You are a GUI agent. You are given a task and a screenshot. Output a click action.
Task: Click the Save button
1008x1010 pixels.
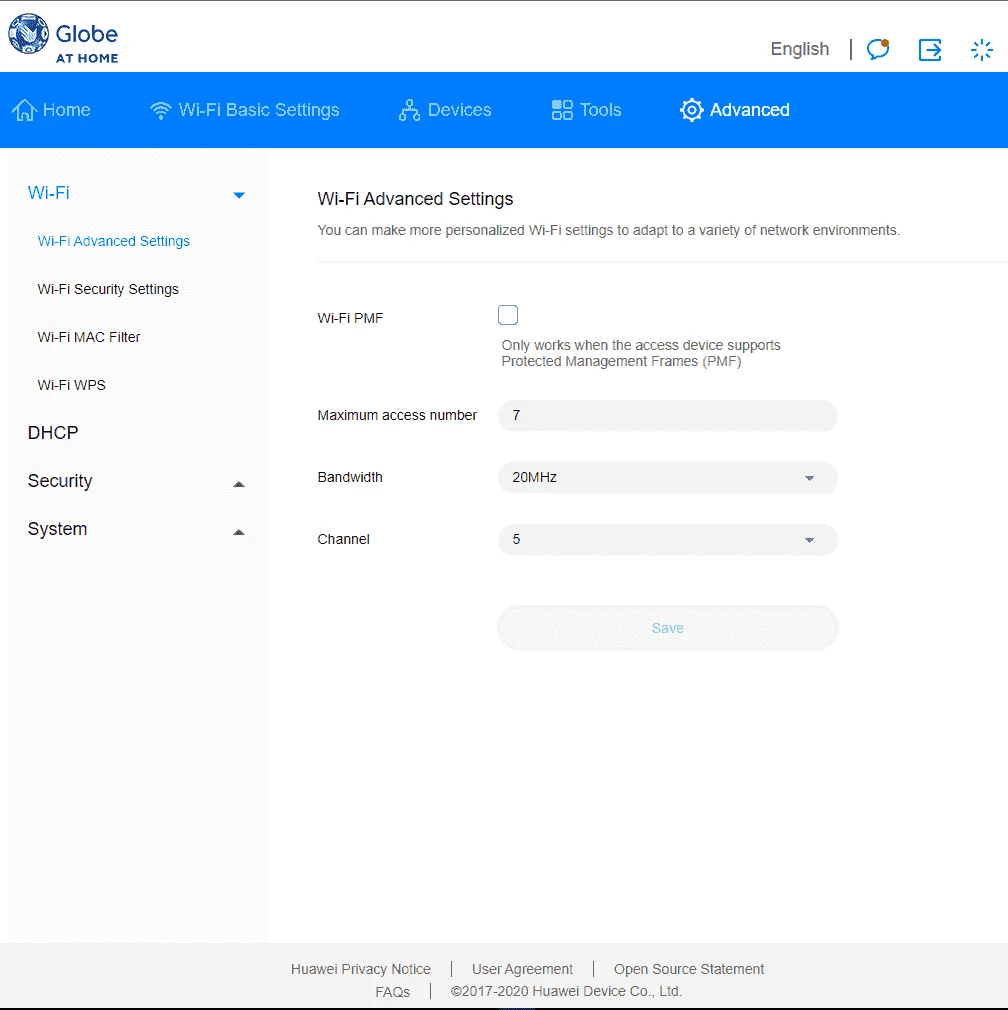coord(667,628)
